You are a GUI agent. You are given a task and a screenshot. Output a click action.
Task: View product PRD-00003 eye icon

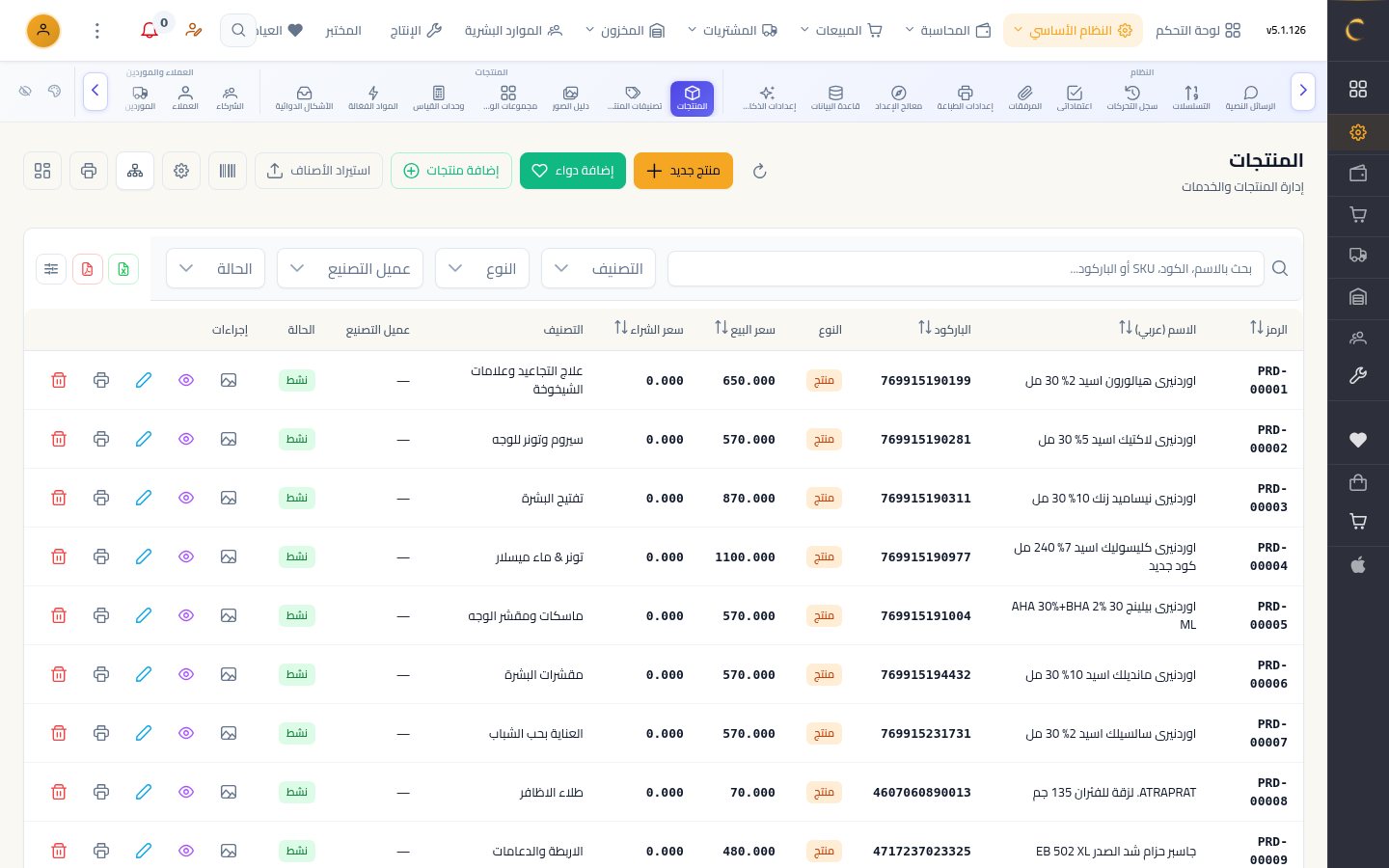click(x=186, y=498)
